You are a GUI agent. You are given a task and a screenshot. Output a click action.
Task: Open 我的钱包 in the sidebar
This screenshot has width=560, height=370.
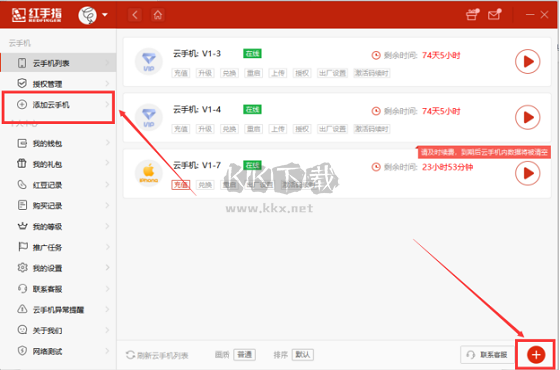pyautogui.click(x=58, y=144)
